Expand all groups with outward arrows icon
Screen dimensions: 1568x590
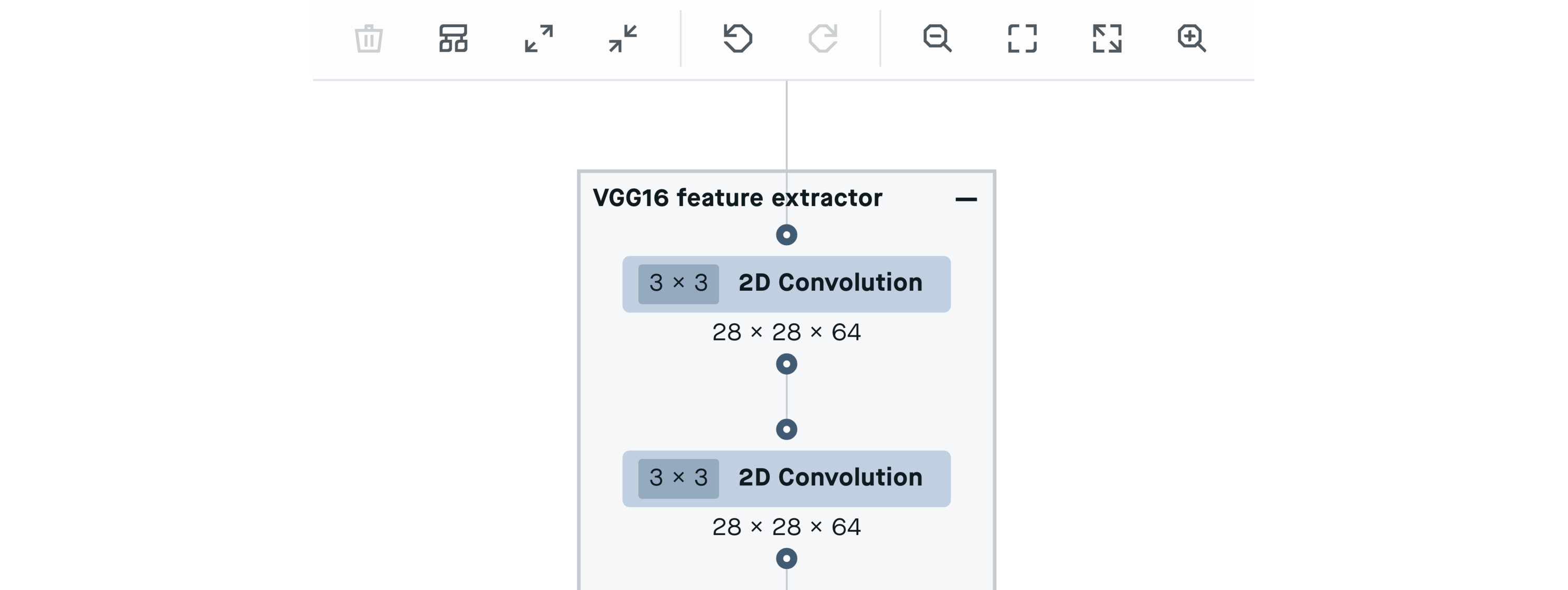pyautogui.click(x=539, y=38)
